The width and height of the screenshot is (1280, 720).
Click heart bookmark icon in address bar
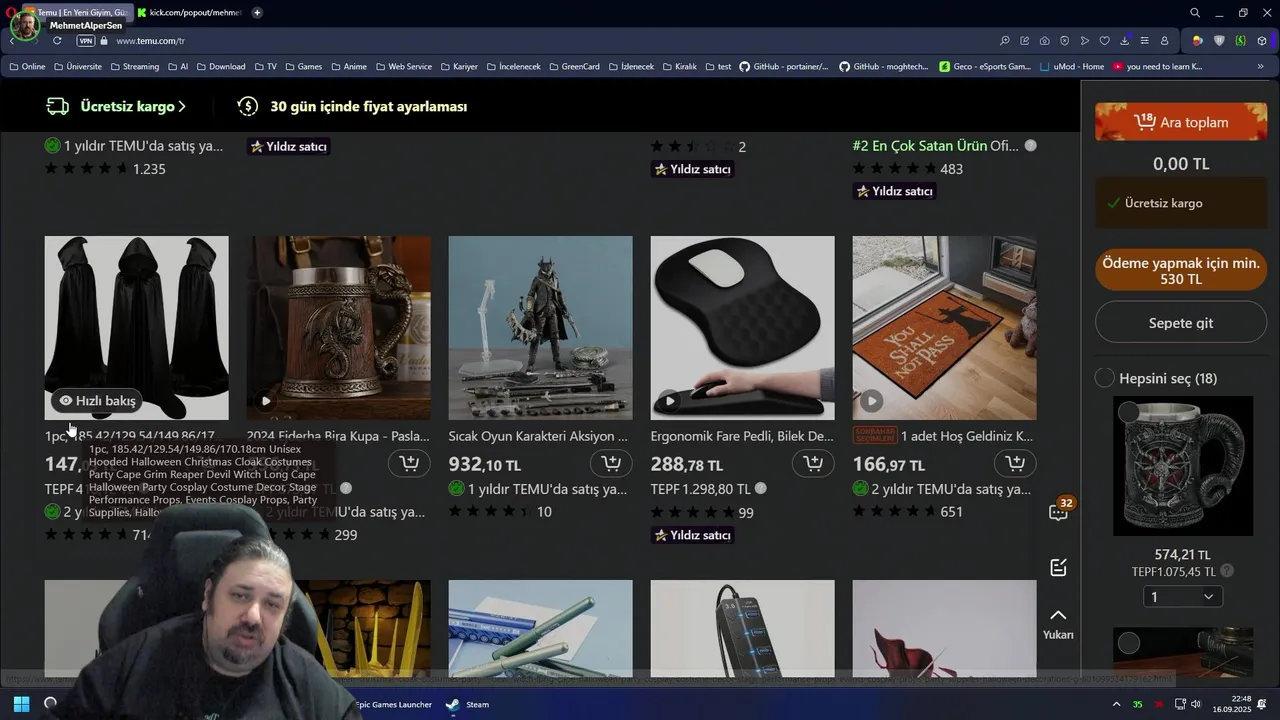coord(1104,41)
